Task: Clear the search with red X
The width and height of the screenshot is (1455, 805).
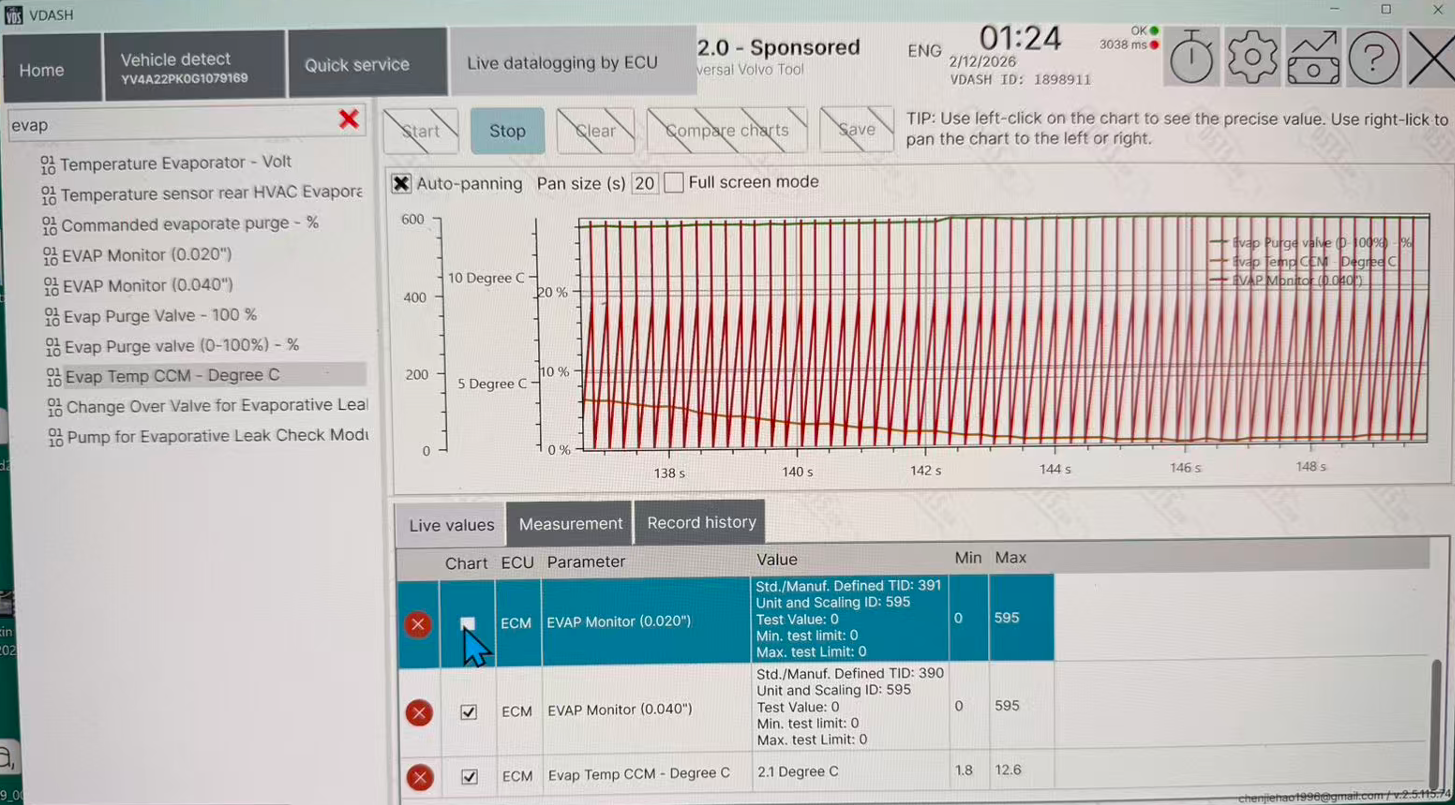Action: 349,120
